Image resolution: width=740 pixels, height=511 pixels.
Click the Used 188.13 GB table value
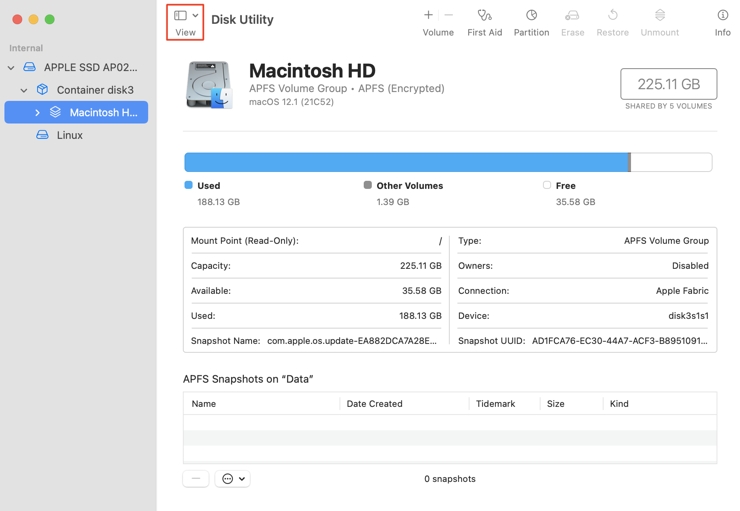tap(420, 316)
